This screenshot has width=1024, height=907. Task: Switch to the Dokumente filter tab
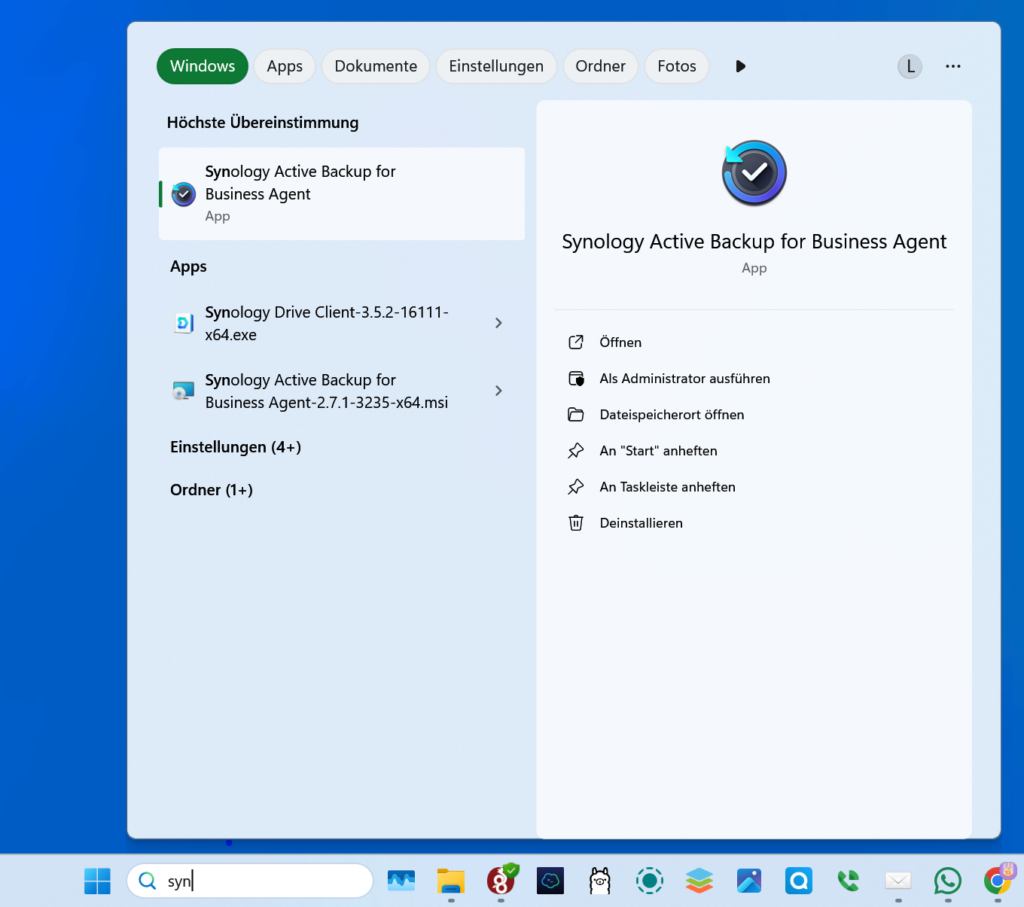376,66
